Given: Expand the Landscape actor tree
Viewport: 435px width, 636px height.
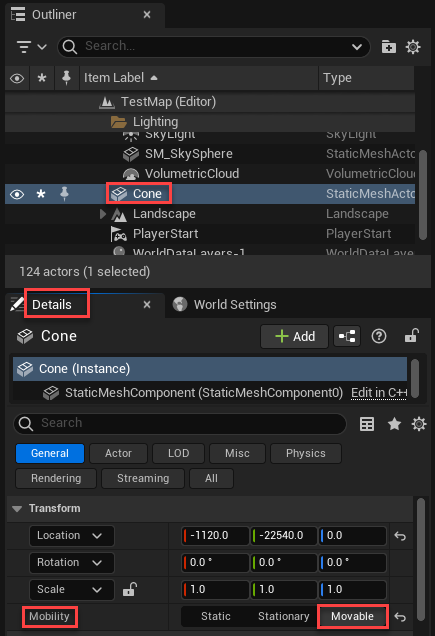Looking at the screenshot, I should pos(103,214).
